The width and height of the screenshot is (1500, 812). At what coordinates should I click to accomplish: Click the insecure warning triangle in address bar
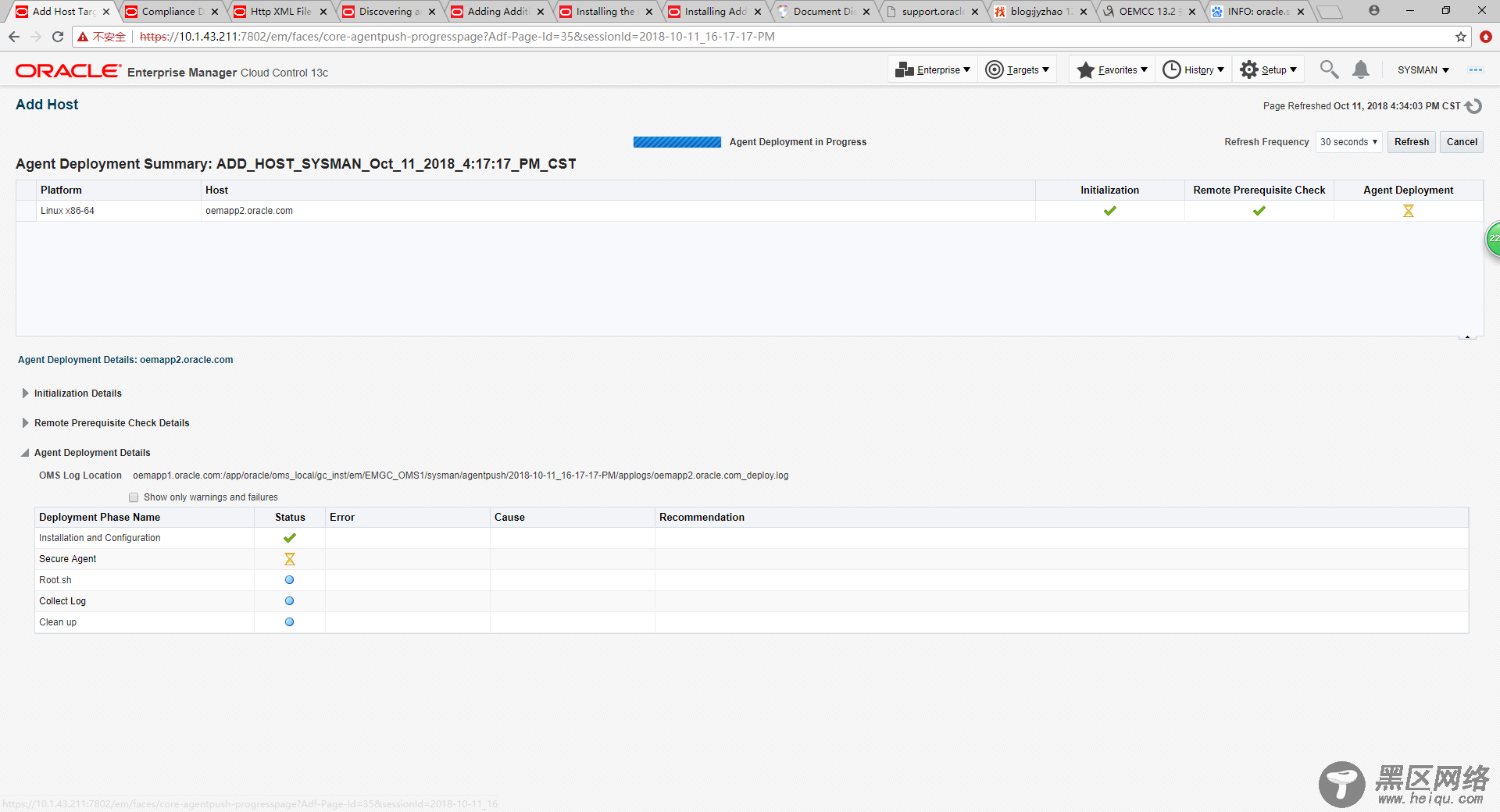point(83,37)
